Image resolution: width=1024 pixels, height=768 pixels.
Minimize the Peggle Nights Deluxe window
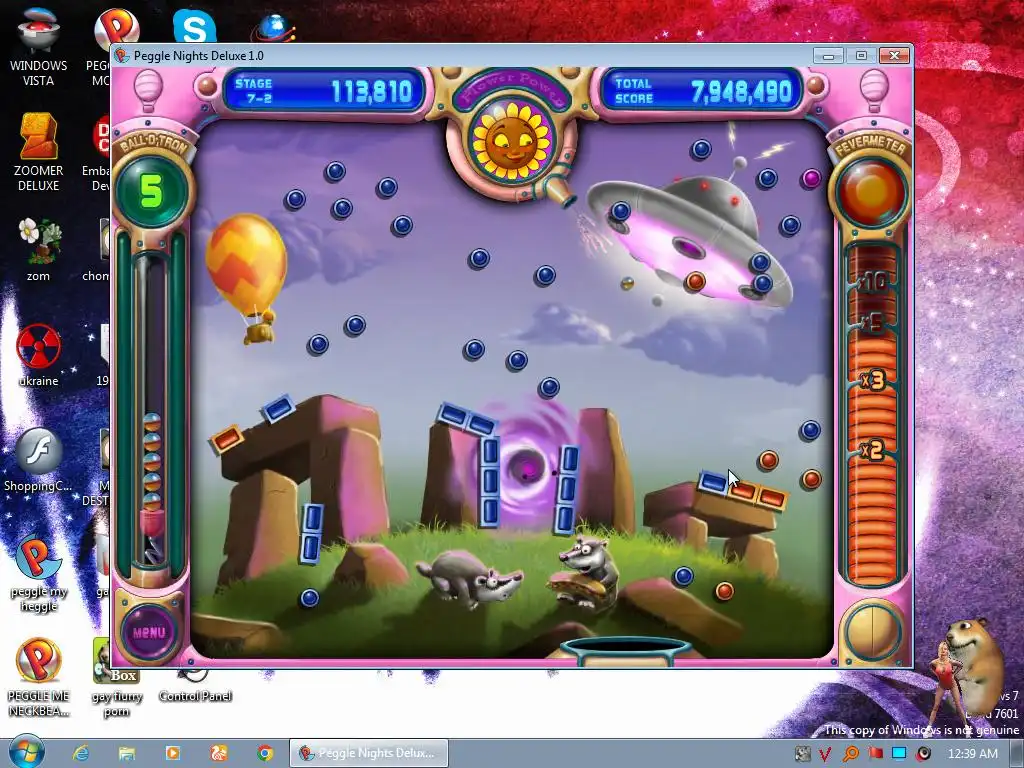(x=828, y=56)
